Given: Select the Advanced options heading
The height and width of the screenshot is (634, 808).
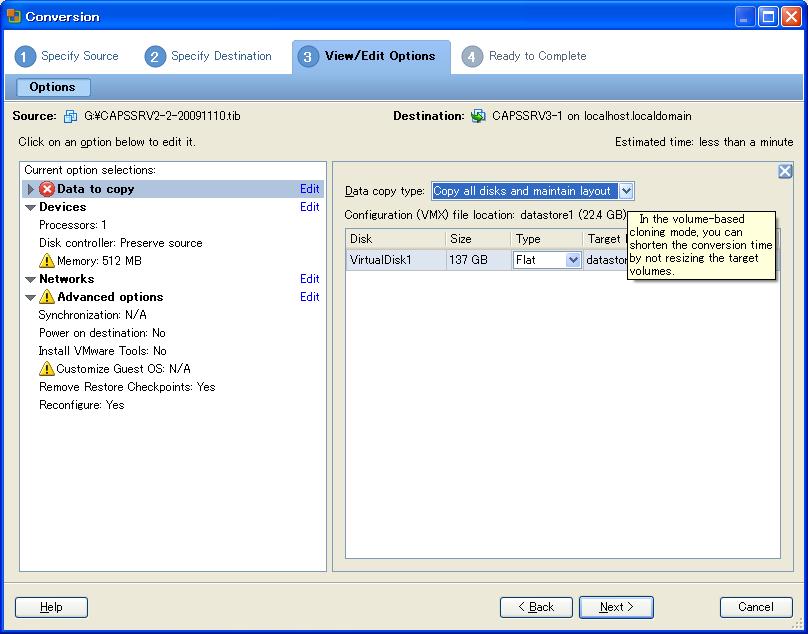Looking at the screenshot, I should [x=110, y=297].
